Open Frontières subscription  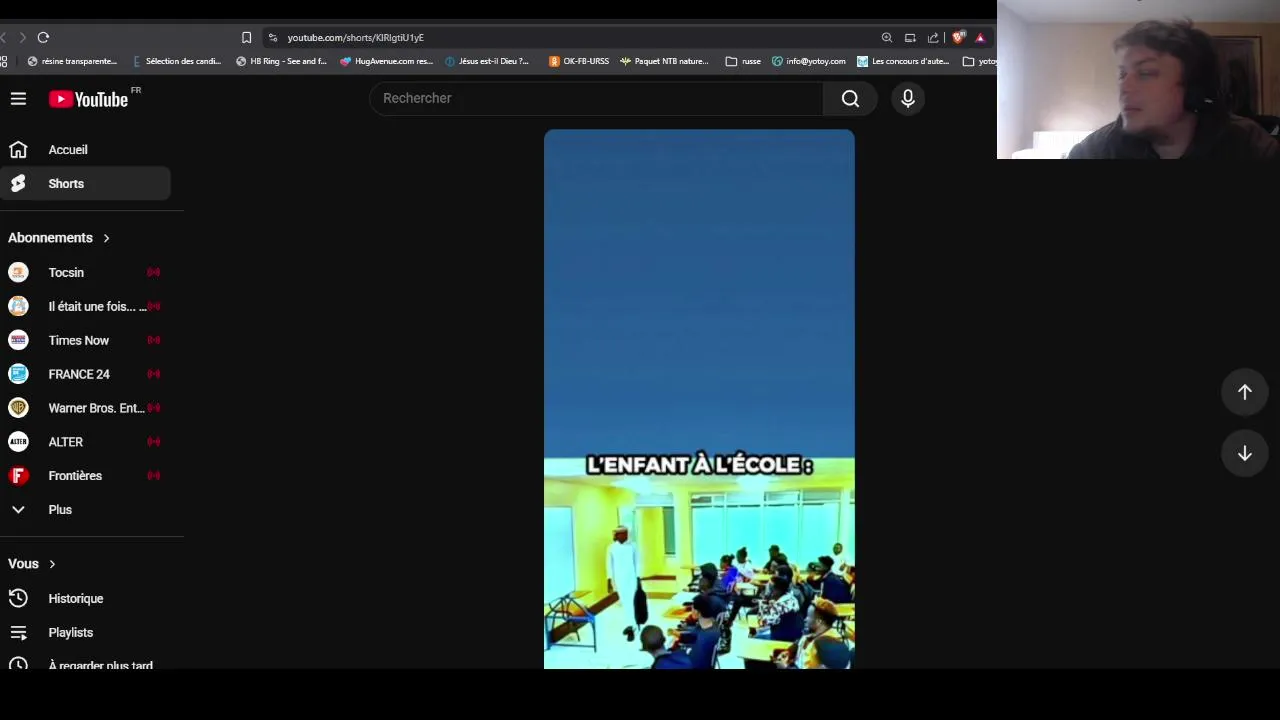[x=85, y=476]
